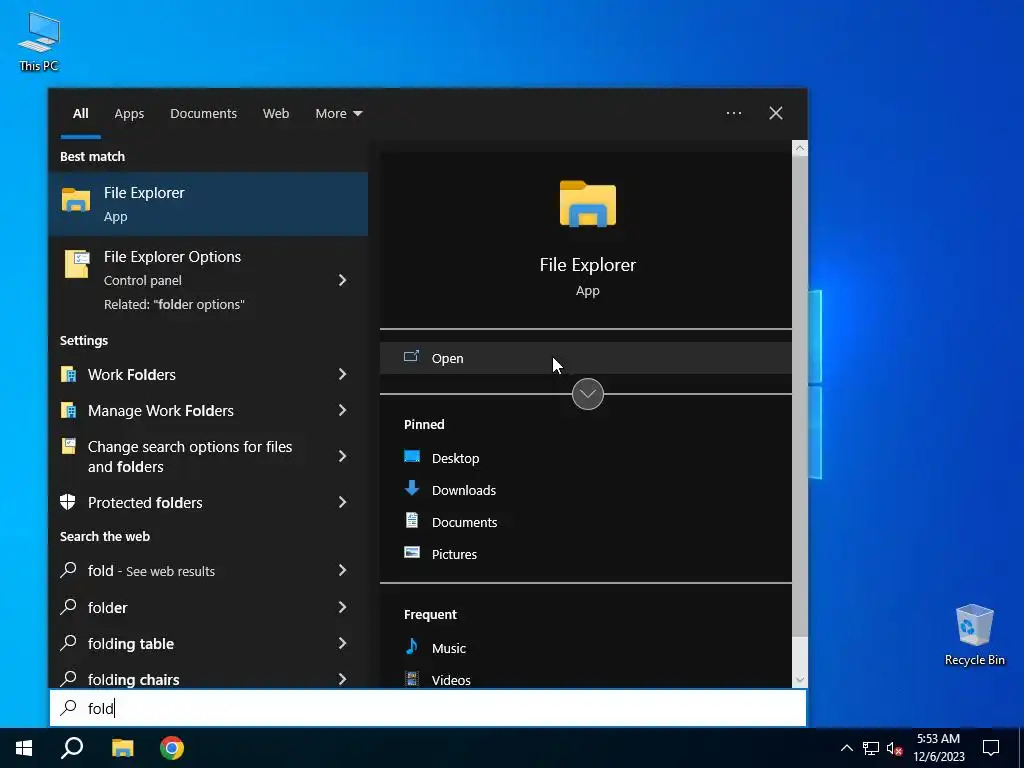This screenshot has width=1024, height=768.
Task: Click the frequent Music note icon
Action: pos(412,647)
